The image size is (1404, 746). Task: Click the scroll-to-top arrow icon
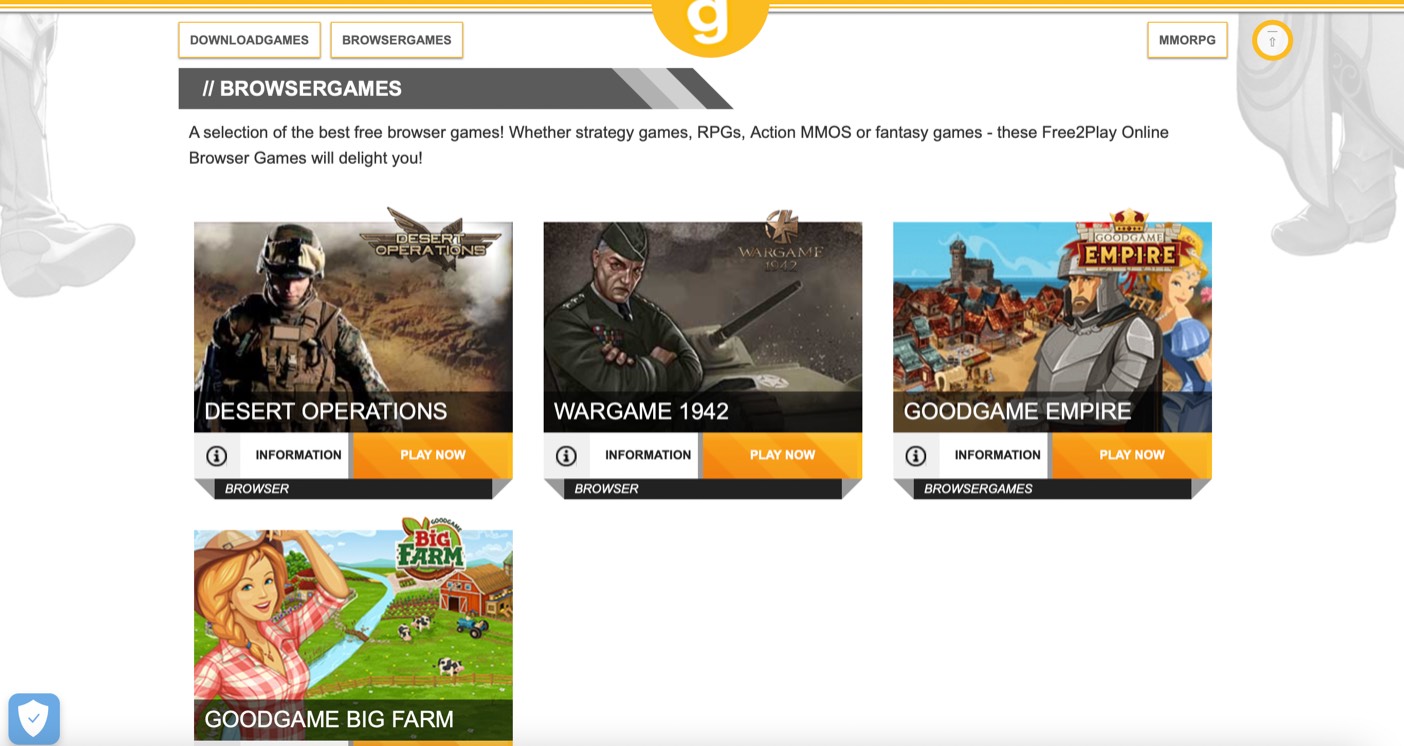(1272, 41)
